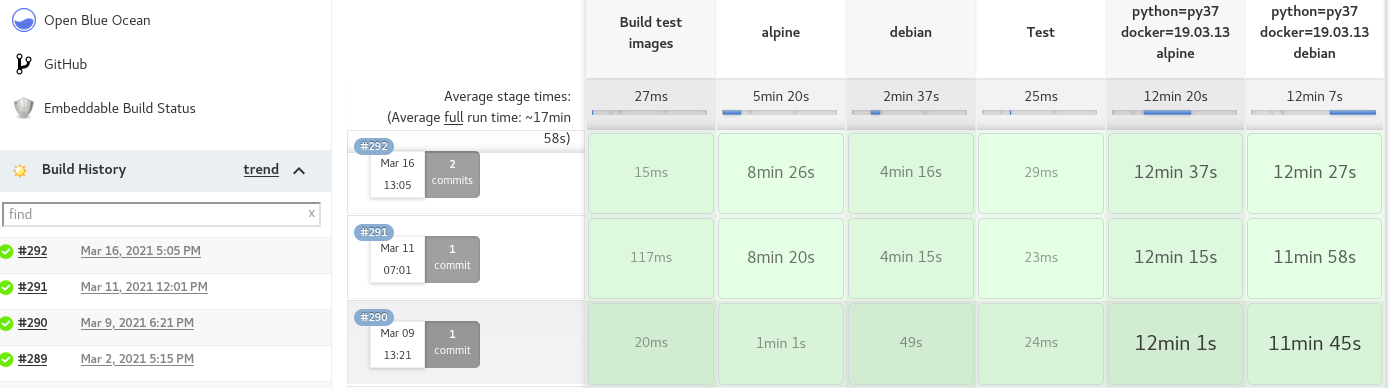Collapse the Build History panel chevron
The image size is (1389, 388).
[x=299, y=170]
